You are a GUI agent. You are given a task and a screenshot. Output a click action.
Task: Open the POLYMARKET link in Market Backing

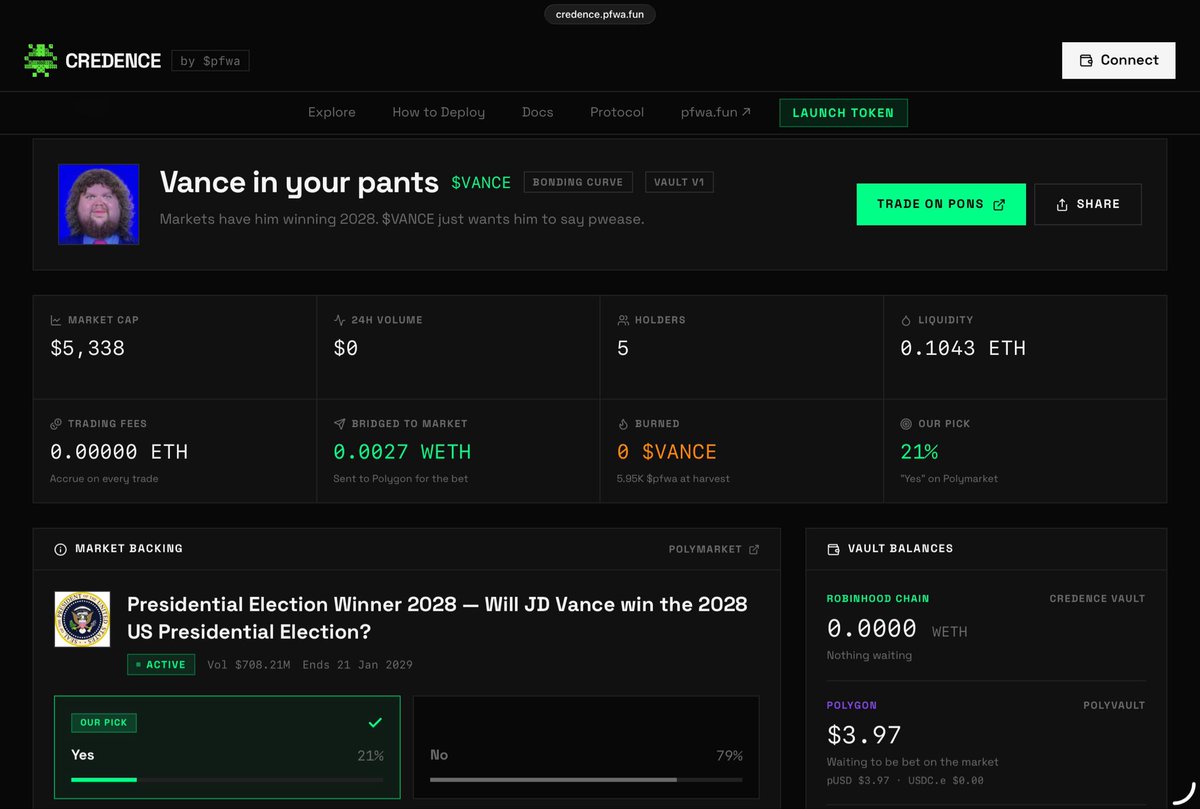pos(714,549)
